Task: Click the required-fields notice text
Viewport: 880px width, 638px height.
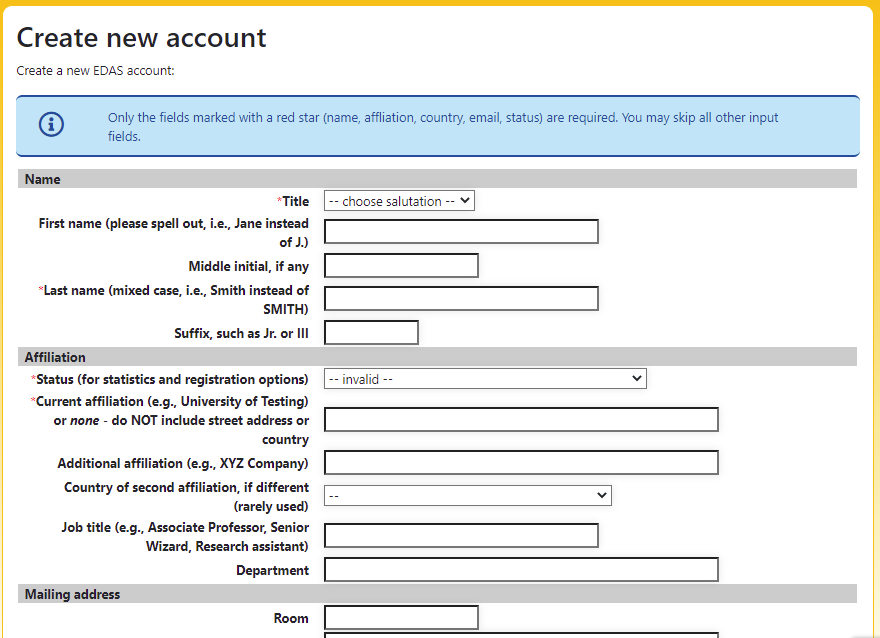Action: [443, 127]
